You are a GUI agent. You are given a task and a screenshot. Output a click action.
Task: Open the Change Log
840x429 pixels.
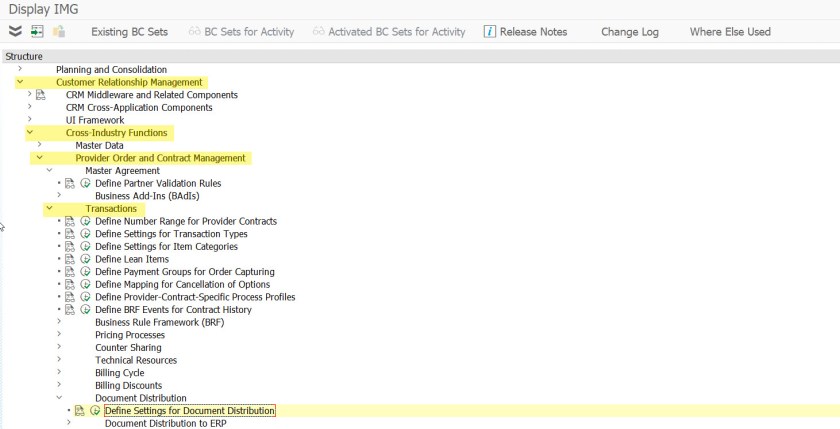coord(629,32)
